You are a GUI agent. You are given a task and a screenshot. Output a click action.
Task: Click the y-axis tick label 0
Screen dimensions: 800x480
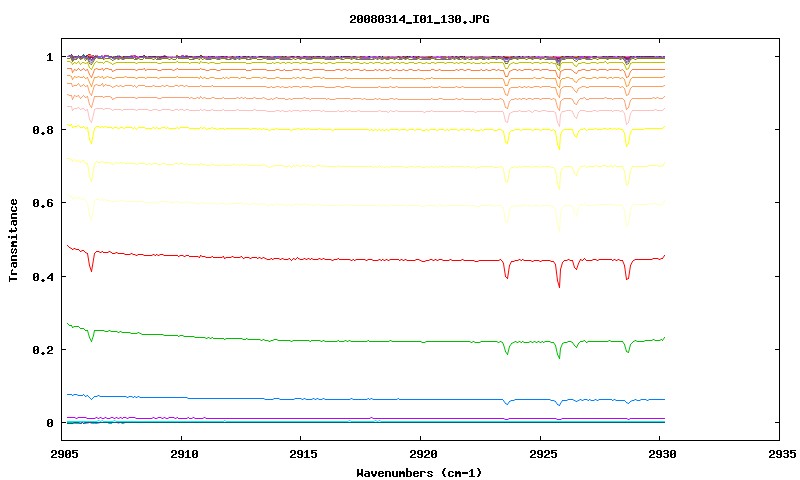click(49, 423)
